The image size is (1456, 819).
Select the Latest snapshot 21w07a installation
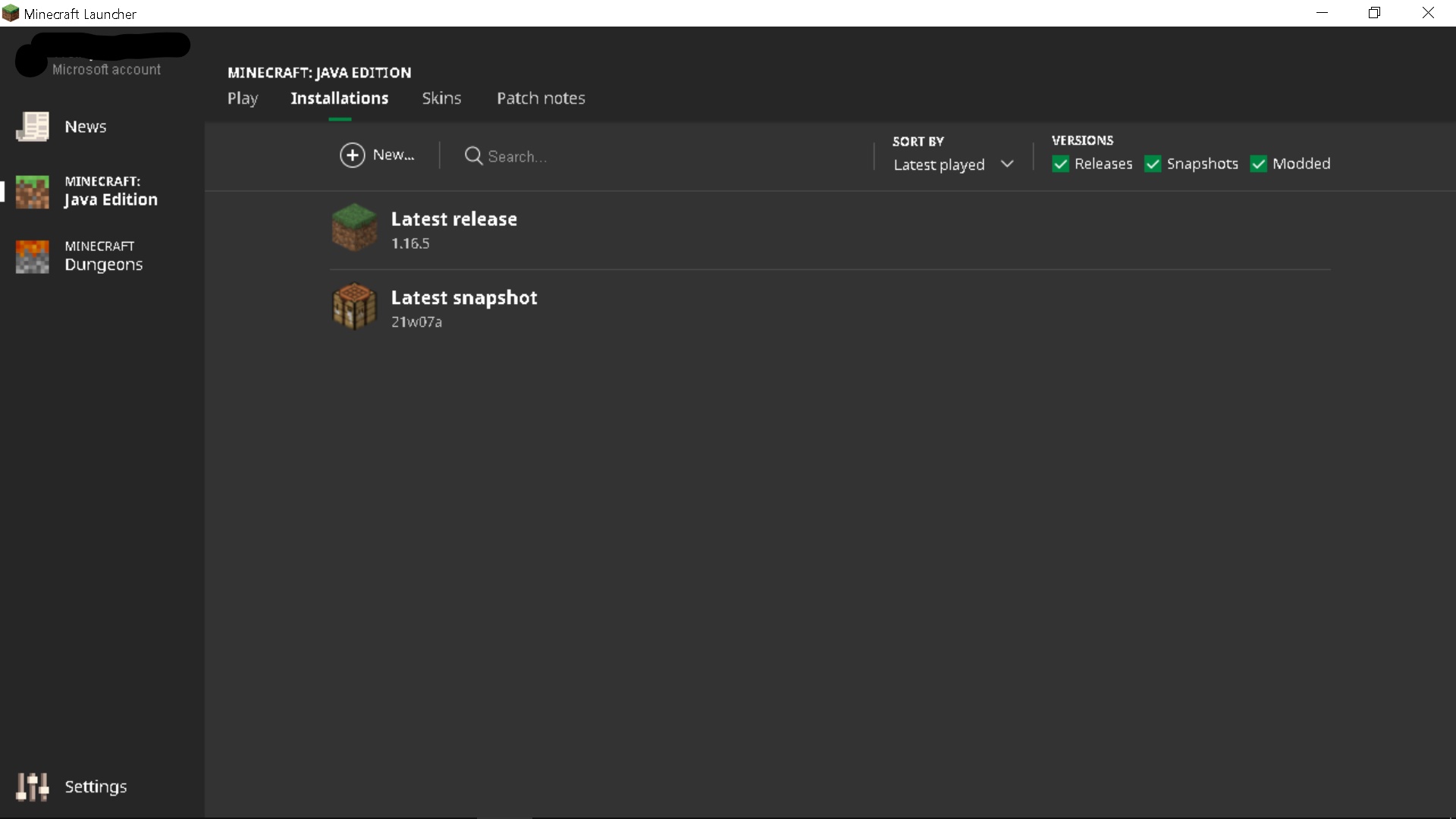pos(464,308)
